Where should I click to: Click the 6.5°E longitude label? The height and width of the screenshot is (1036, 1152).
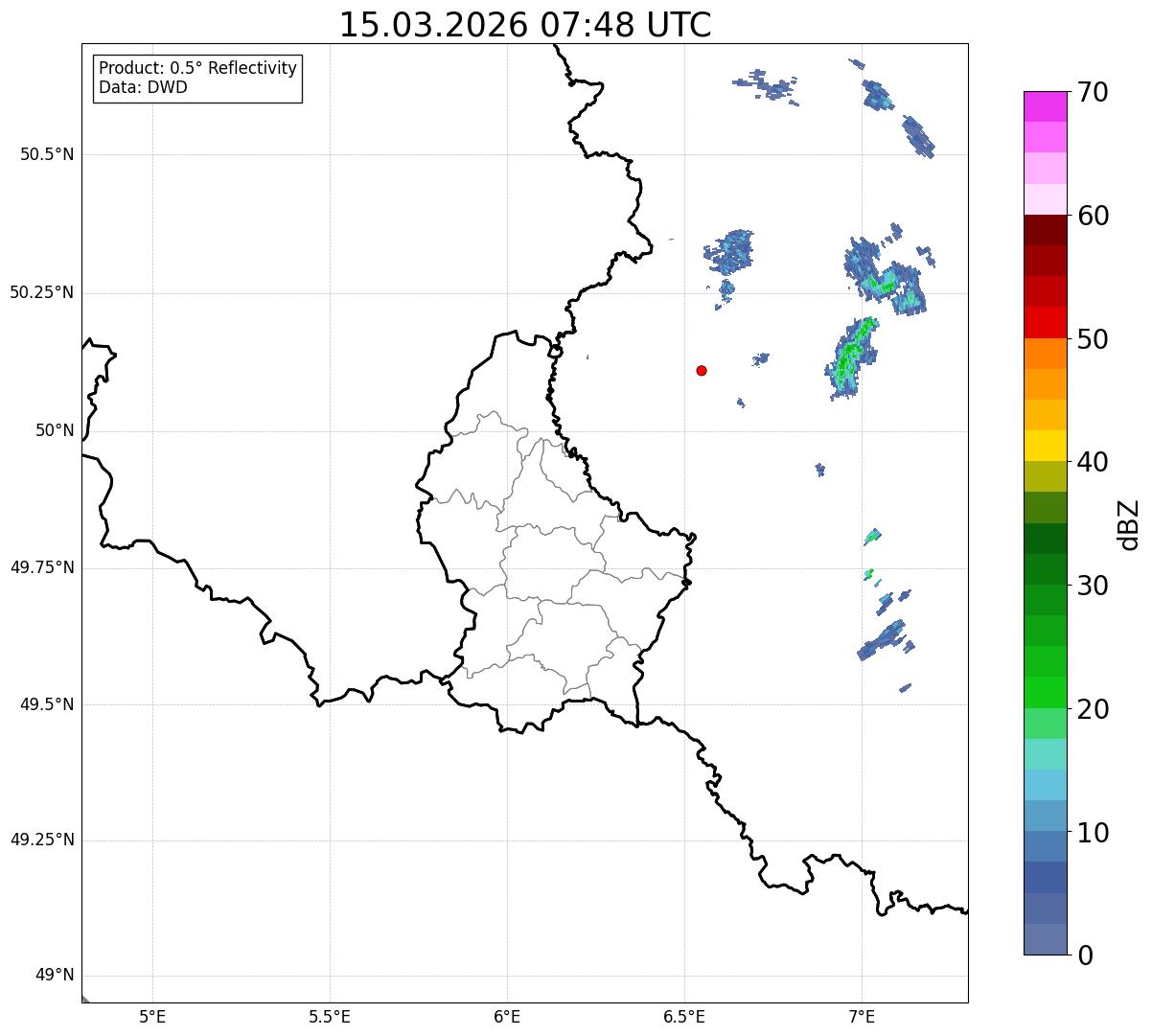pyautogui.click(x=684, y=1017)
